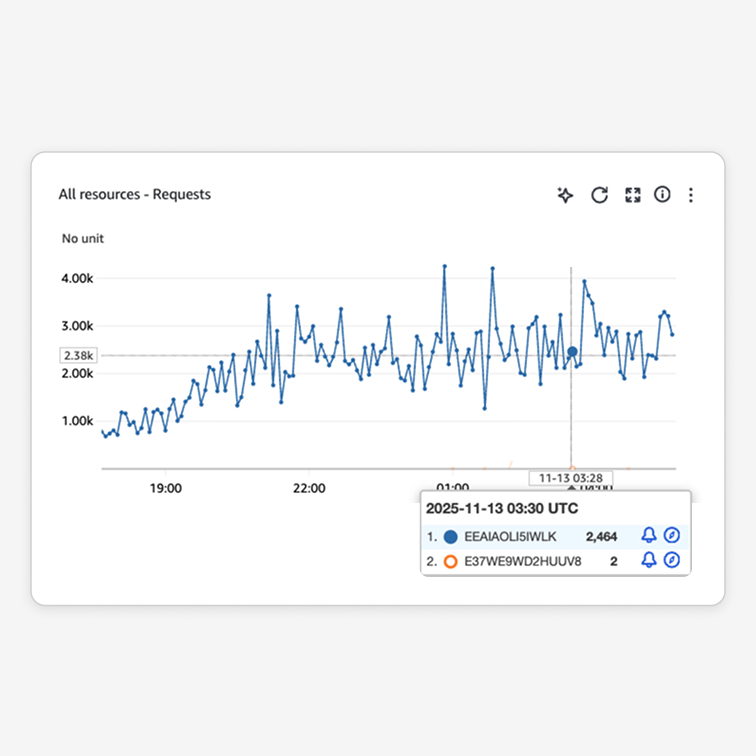Image resolution: width=756 pixels, height=756 pixels.
Task: Refresh the Requests widget
Action: click(x=599, y=195)
